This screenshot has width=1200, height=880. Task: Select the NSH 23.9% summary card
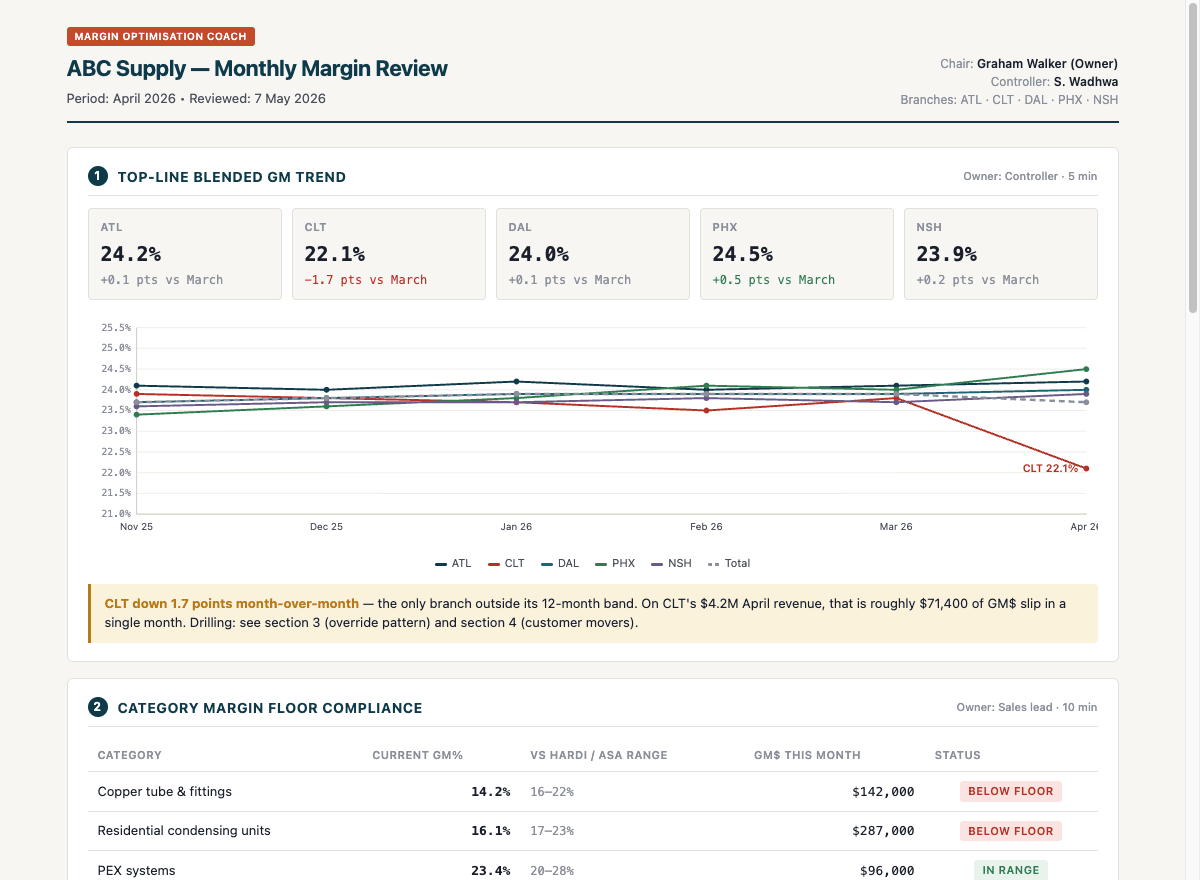point(1001,254)
